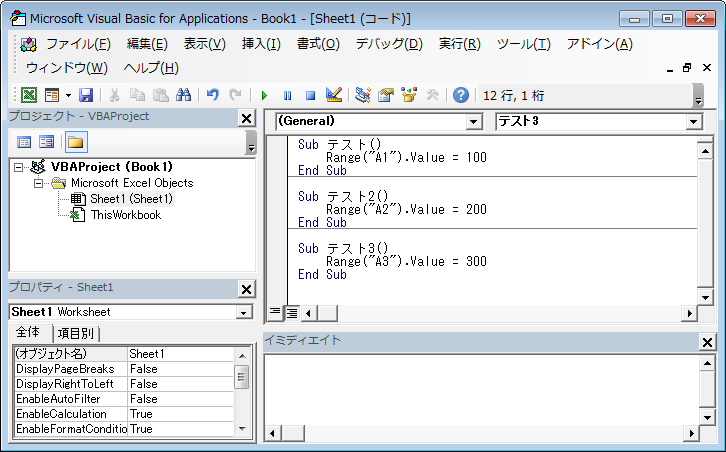Open the Insert UserForm dropdown arrow

coord(68,95)
